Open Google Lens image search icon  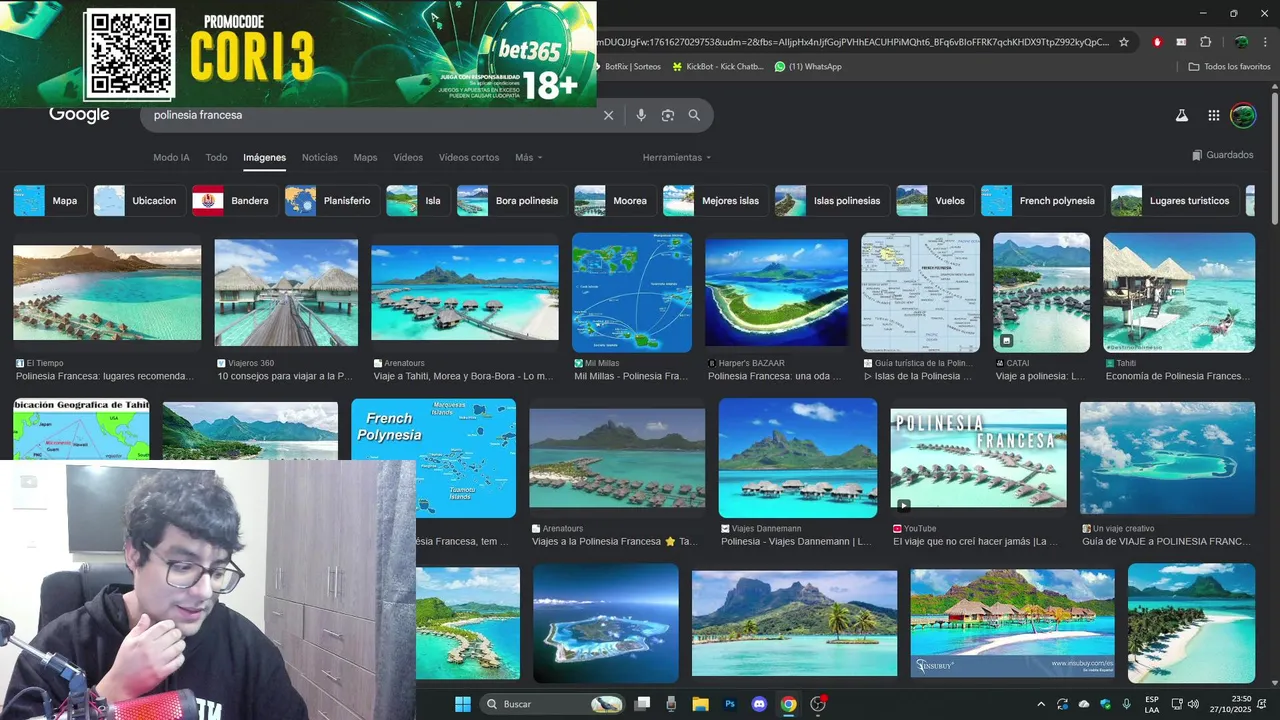pos(668,115)
